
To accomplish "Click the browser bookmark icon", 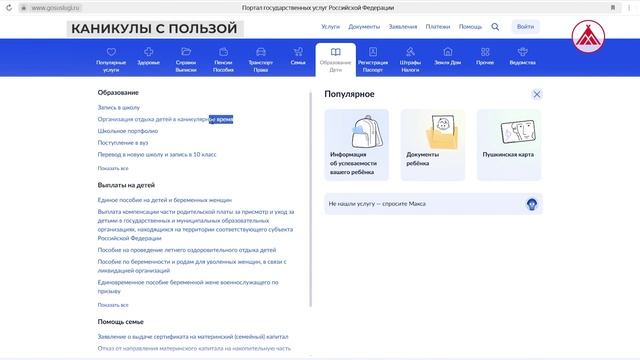I will coord(613,7).
